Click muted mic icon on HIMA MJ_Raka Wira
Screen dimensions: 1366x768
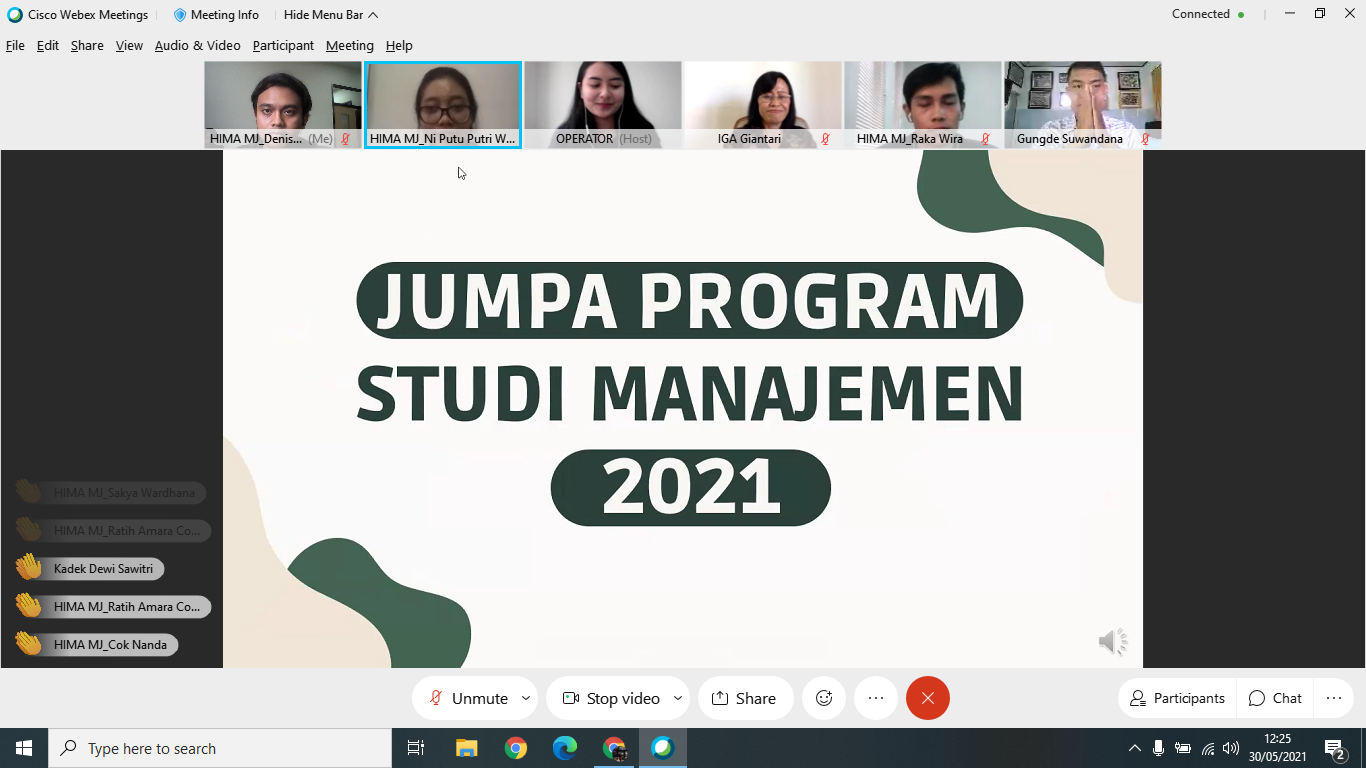985,139
